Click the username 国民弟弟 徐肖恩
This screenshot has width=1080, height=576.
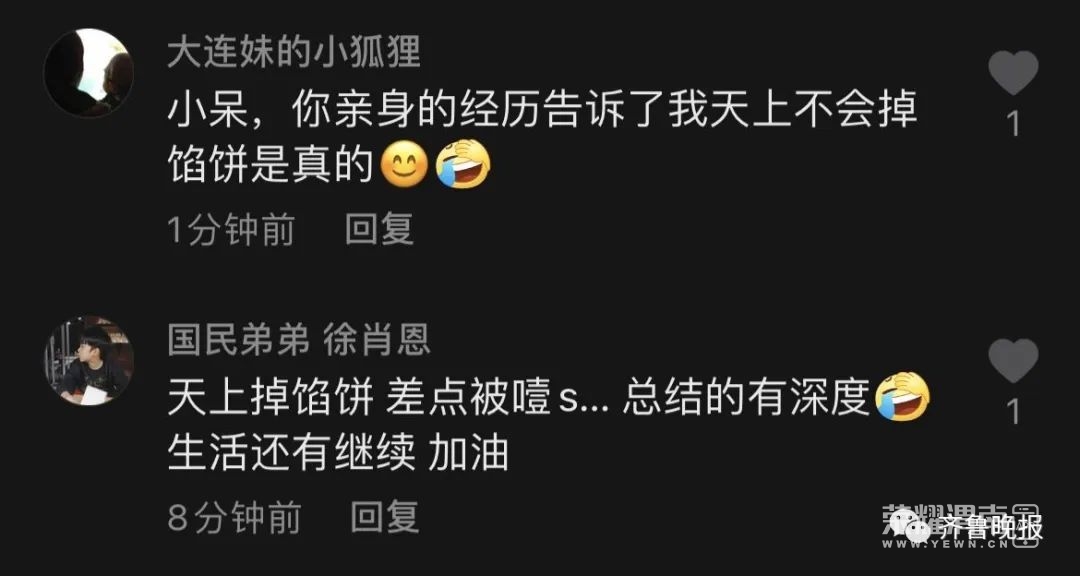pyautogui.click(x=299, y=340)
